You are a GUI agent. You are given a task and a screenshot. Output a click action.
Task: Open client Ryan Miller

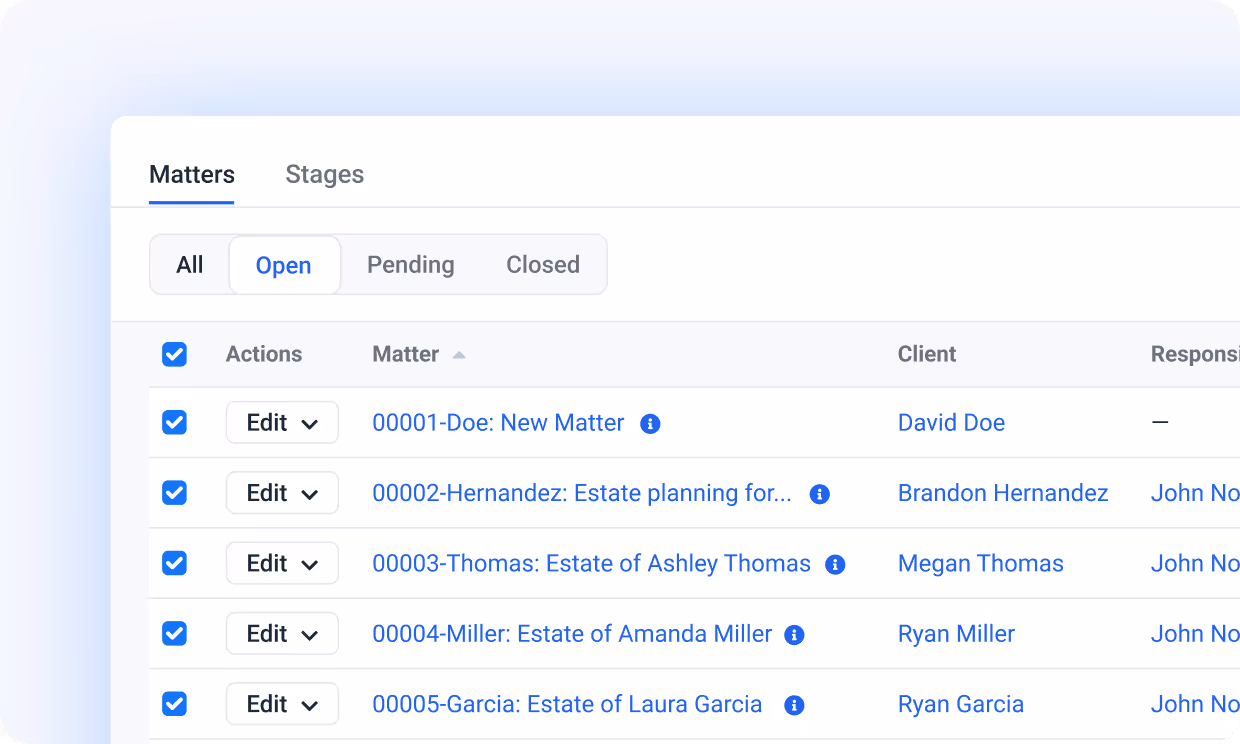coord(956,634)
